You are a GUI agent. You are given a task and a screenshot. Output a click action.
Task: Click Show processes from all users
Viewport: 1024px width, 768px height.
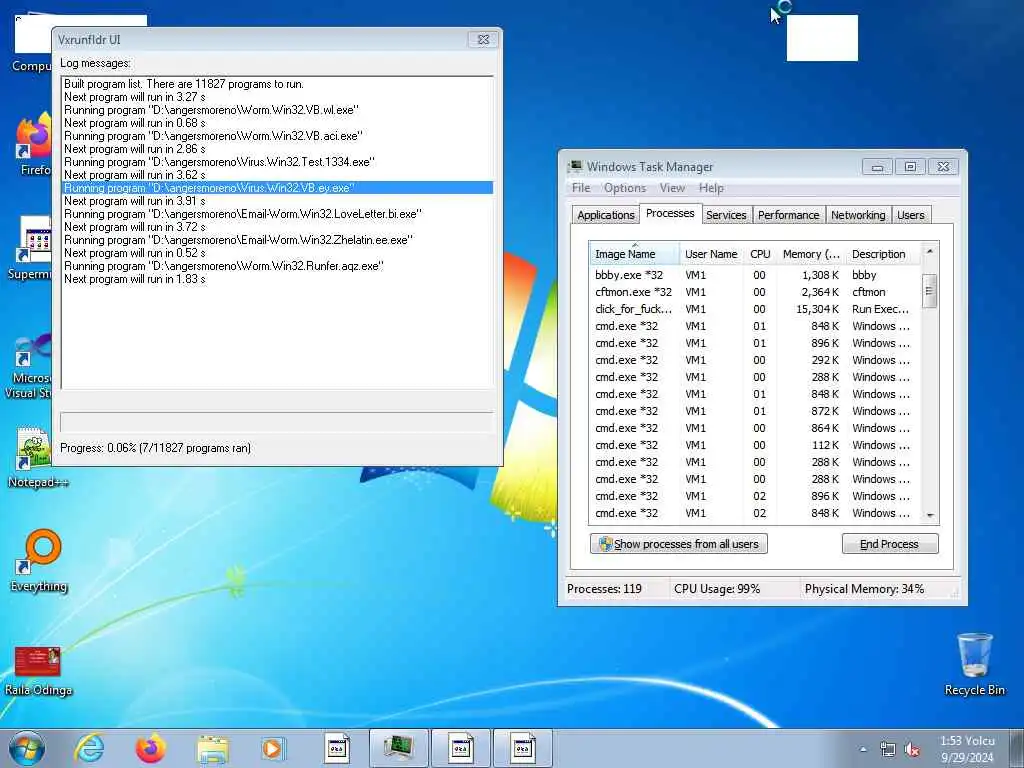coord(679,544)
